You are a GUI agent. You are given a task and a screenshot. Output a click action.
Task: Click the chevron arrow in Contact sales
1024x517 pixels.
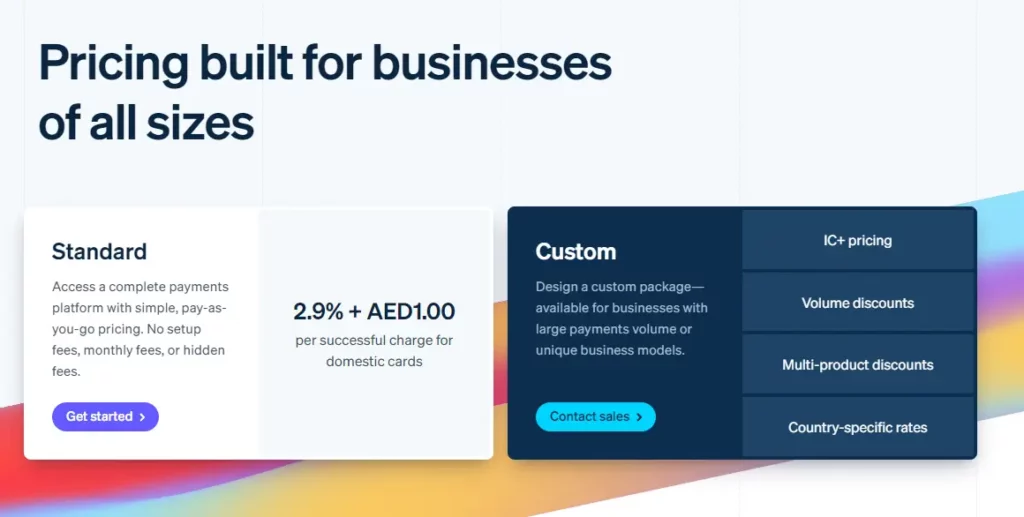pos(639,417)
